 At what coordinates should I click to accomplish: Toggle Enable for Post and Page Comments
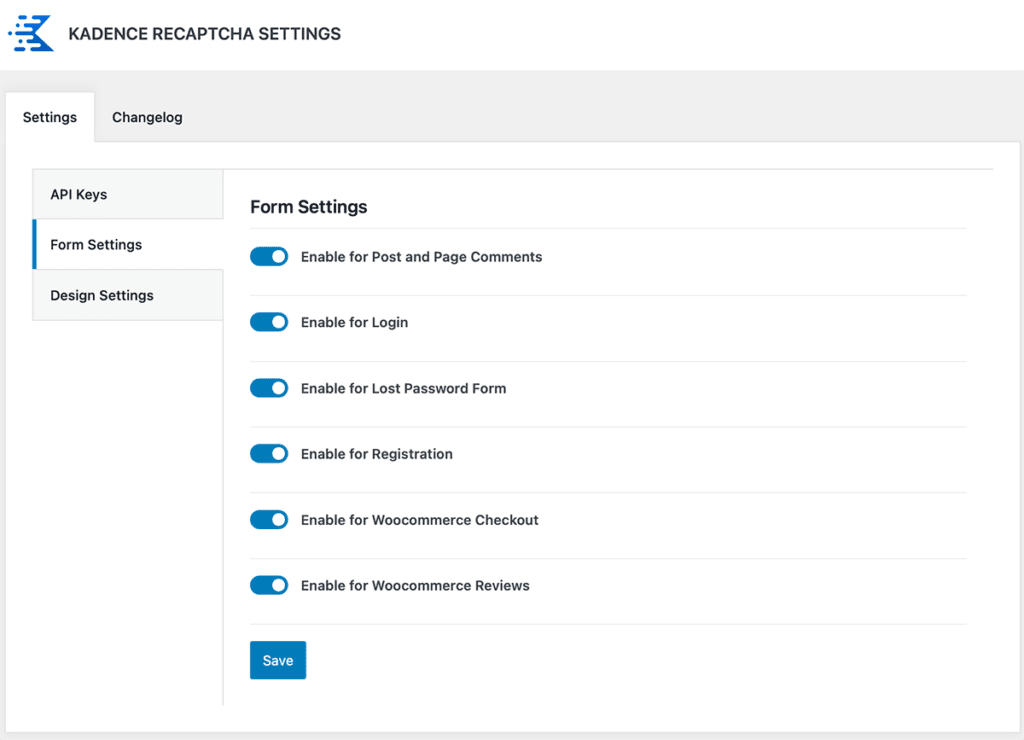point(269,257)
